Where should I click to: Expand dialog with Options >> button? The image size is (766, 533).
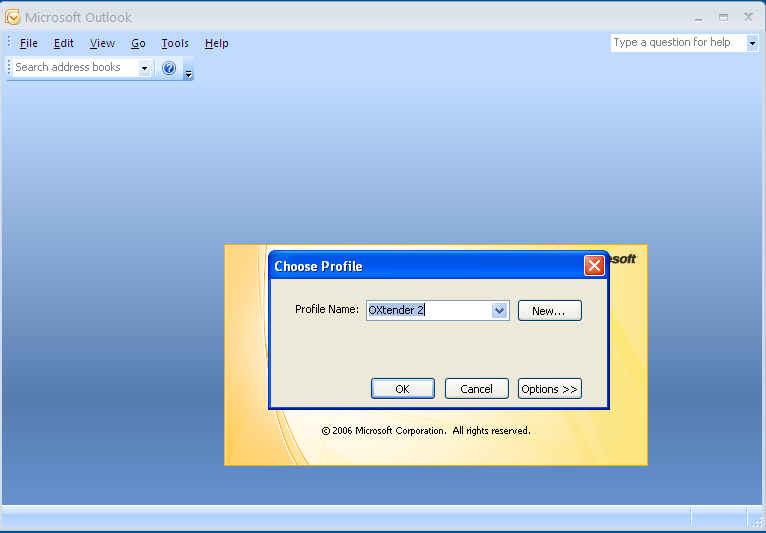pyautogui.click(x=550, y=389)
